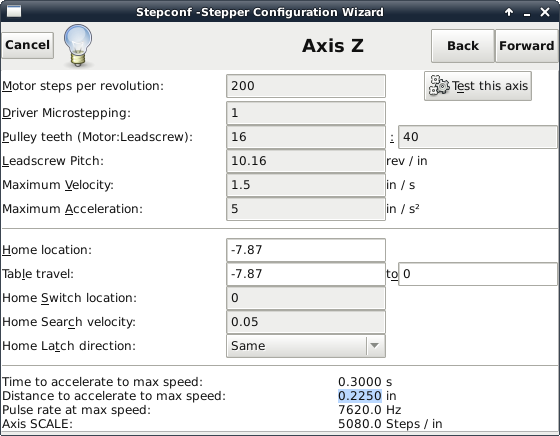
Task: Go Back to the previous wizard page
Action: [463, 46]
